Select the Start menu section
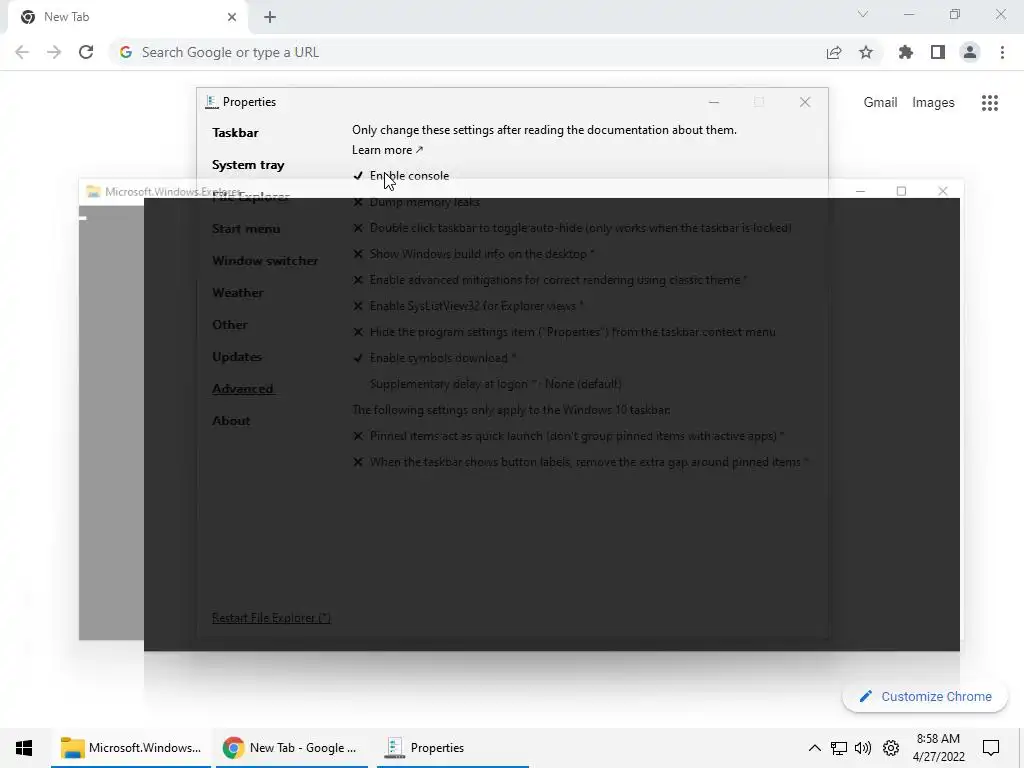 (246, 229)
